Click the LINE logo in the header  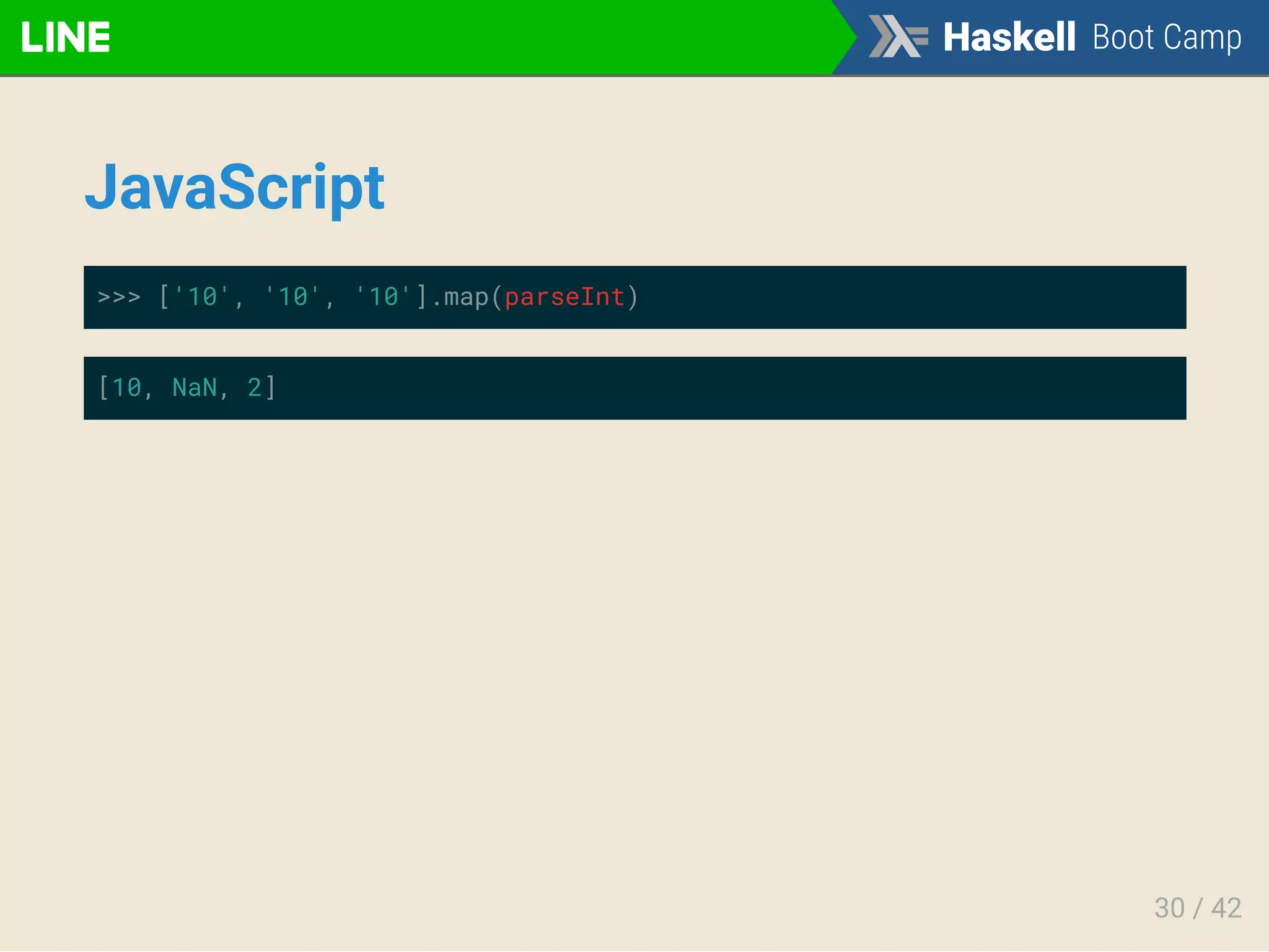click(x=65, y=37)
